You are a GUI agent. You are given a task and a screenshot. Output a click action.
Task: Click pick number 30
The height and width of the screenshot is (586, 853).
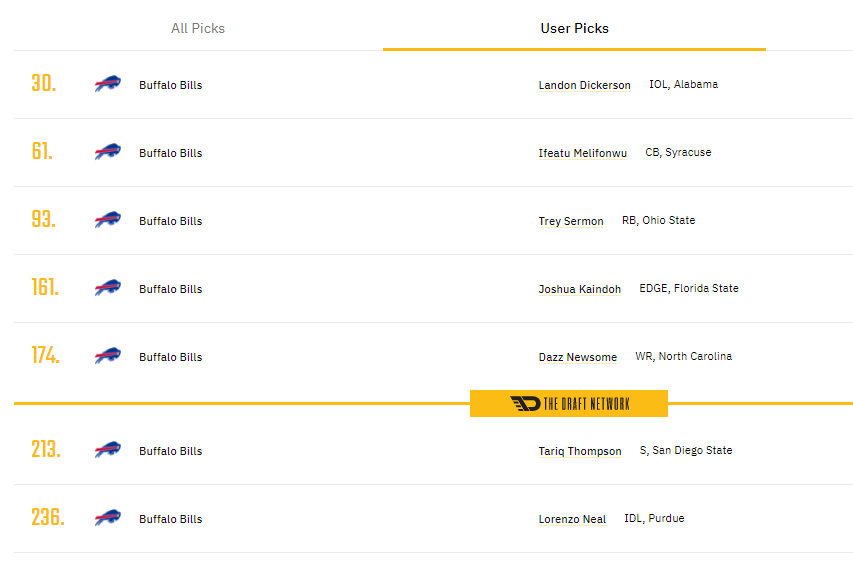[44, 83]
